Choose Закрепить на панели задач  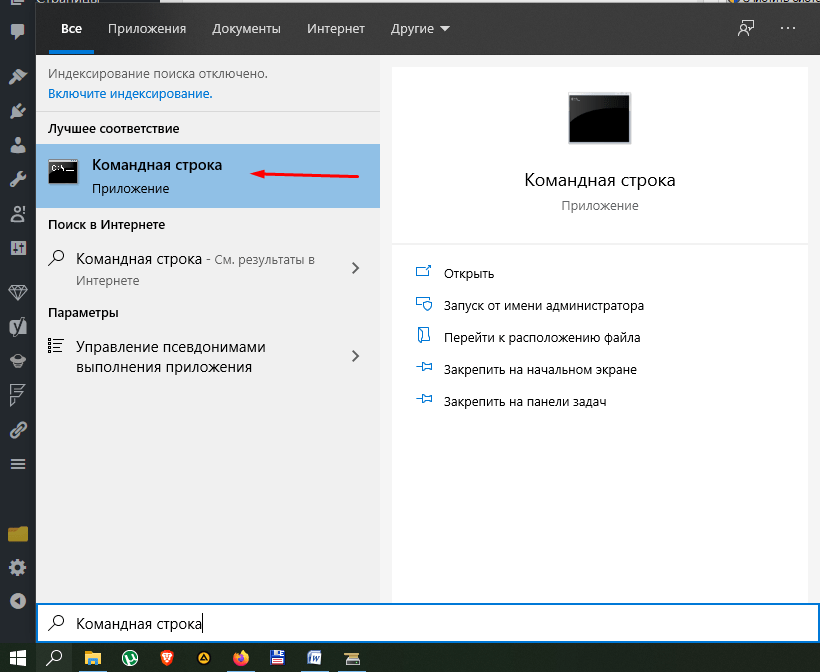click(525, 402)
